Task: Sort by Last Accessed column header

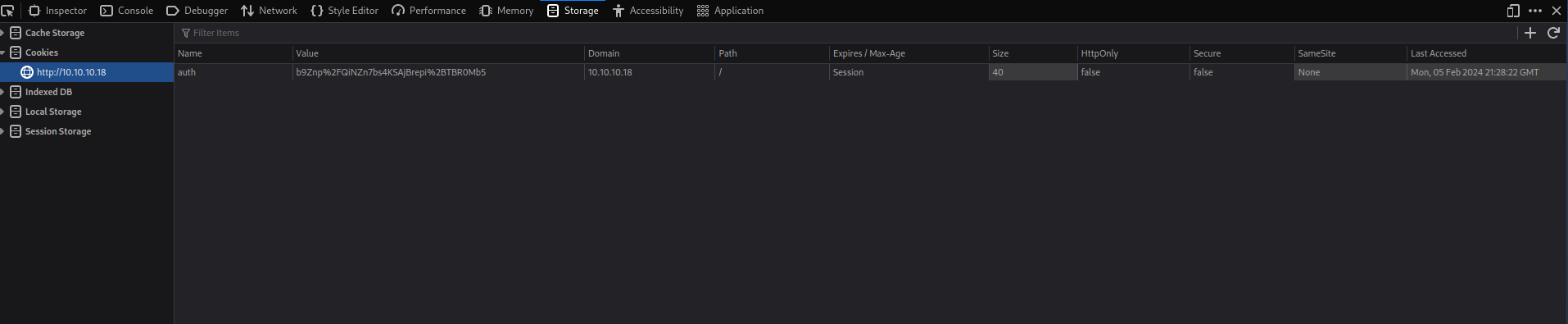Action: click(x=1487, y=53)
